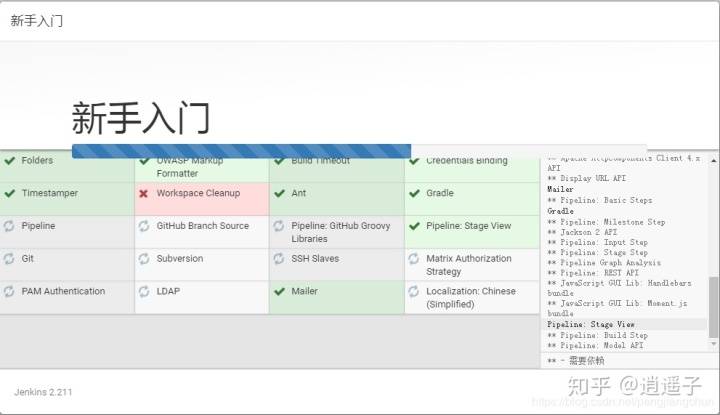720x415 pixels.
Task: Select the Git plugin cell
Action: pos(67,264)
